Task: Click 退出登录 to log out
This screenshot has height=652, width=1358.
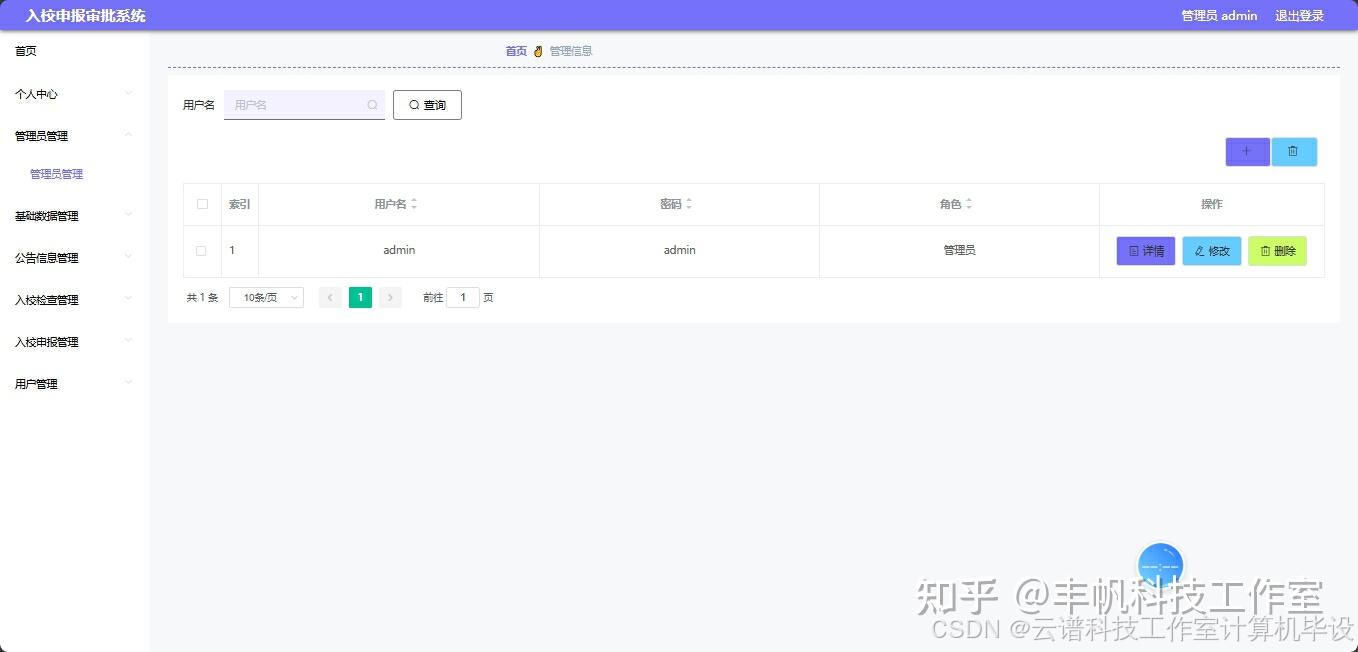Action: coord(1300,16)
